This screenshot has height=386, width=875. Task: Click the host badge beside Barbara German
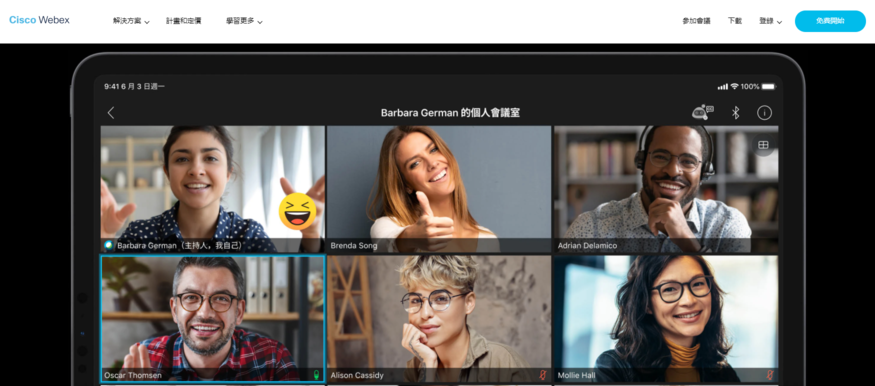(x=108, y=245)
